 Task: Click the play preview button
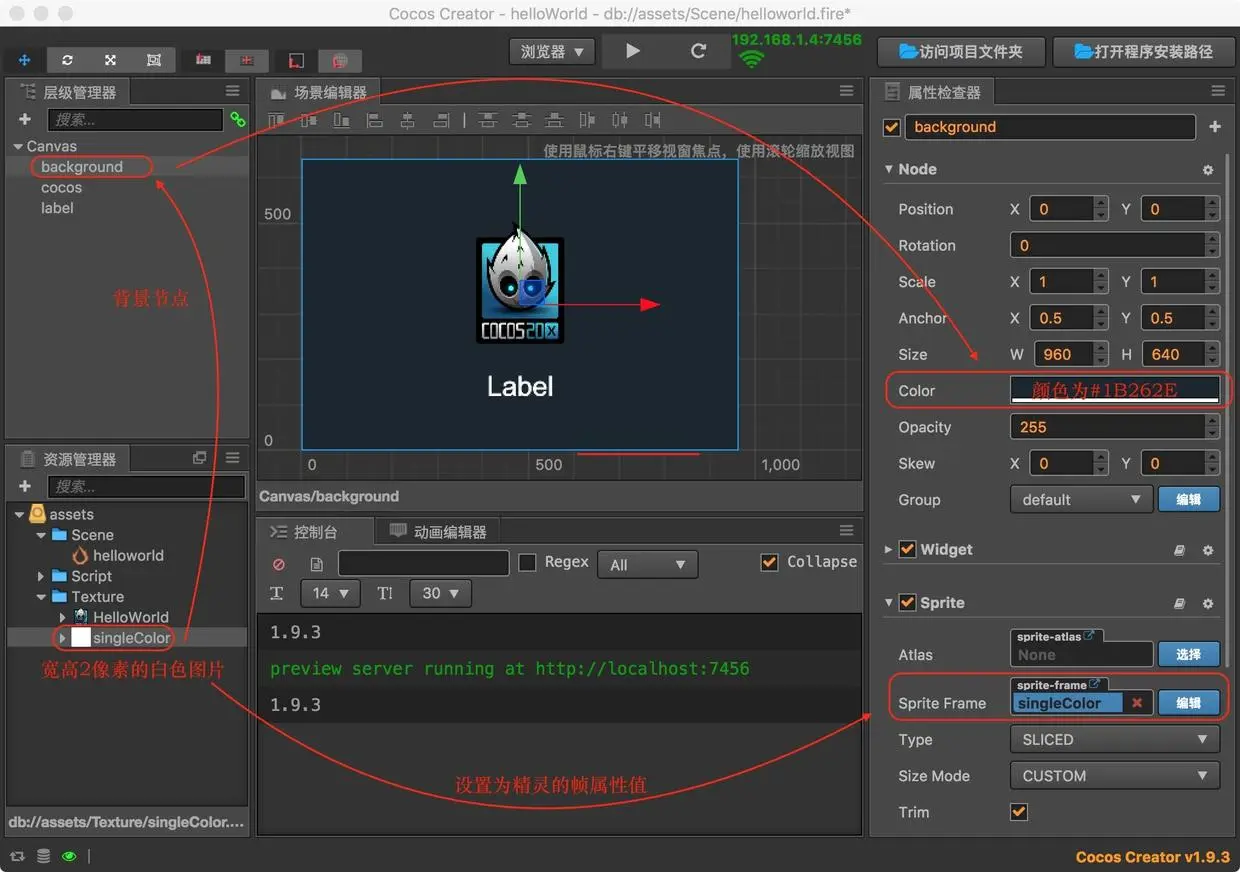point(633,51)
